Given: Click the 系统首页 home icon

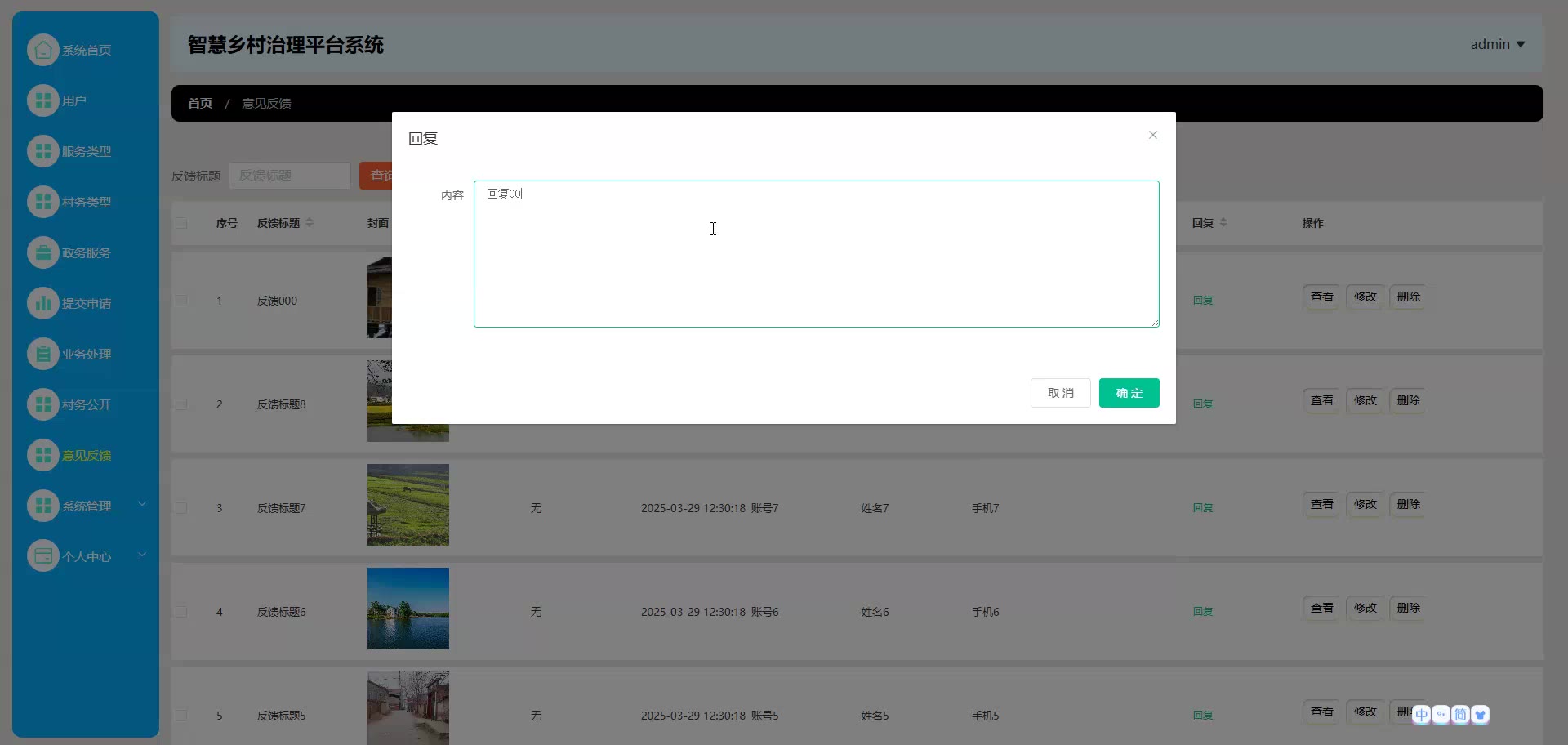Looking at the screenshot, I should pyautogui.click(x=42, y=50).
